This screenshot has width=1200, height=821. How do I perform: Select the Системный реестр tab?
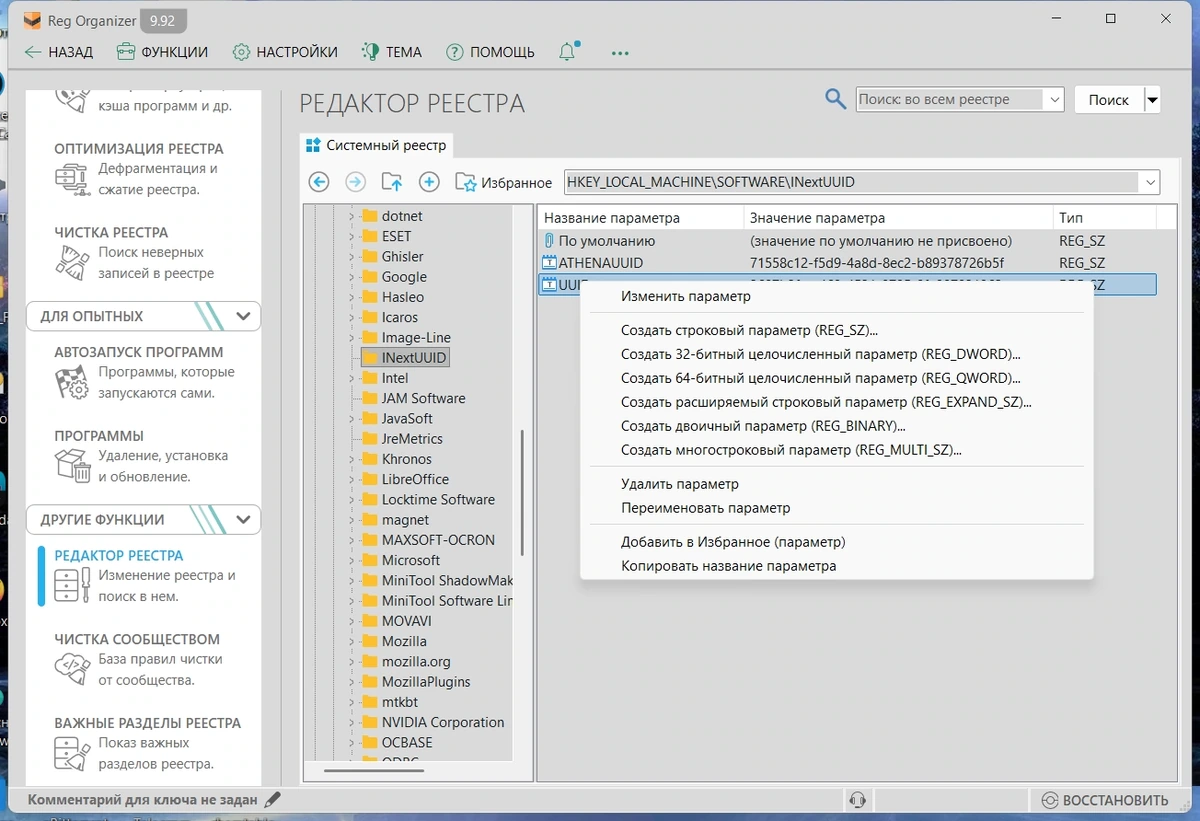pos(376,145)
